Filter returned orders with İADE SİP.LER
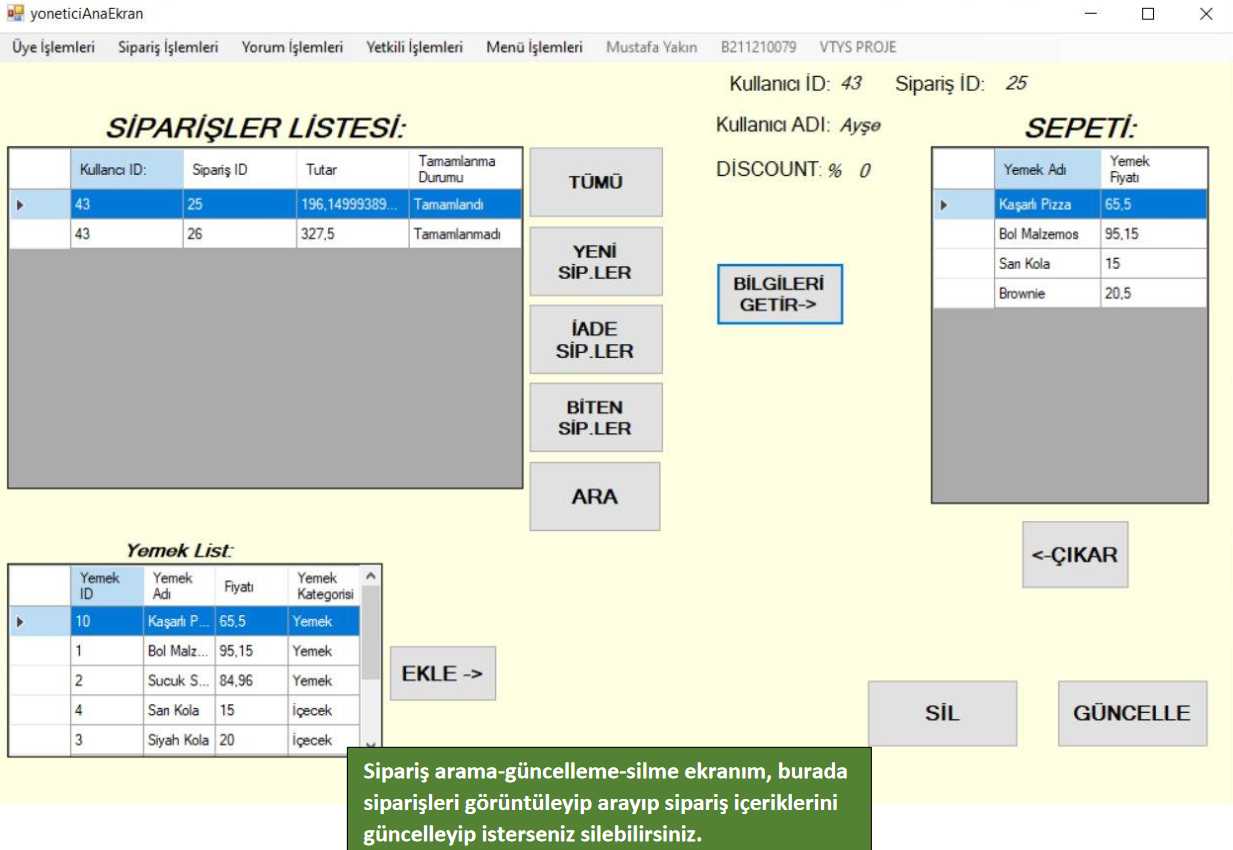 point(595,340)
